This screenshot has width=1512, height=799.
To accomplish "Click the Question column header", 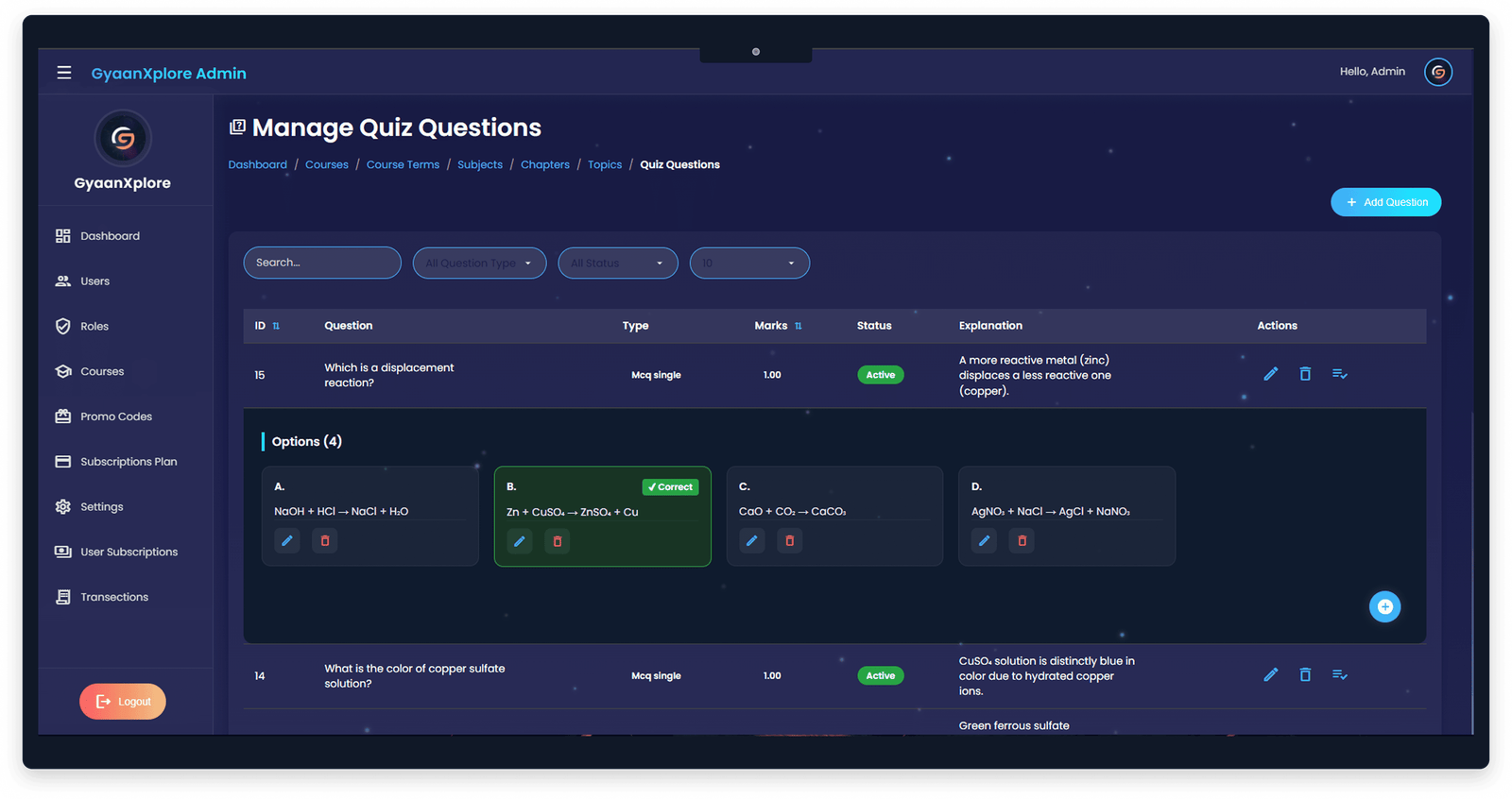I will coord(349,326).
